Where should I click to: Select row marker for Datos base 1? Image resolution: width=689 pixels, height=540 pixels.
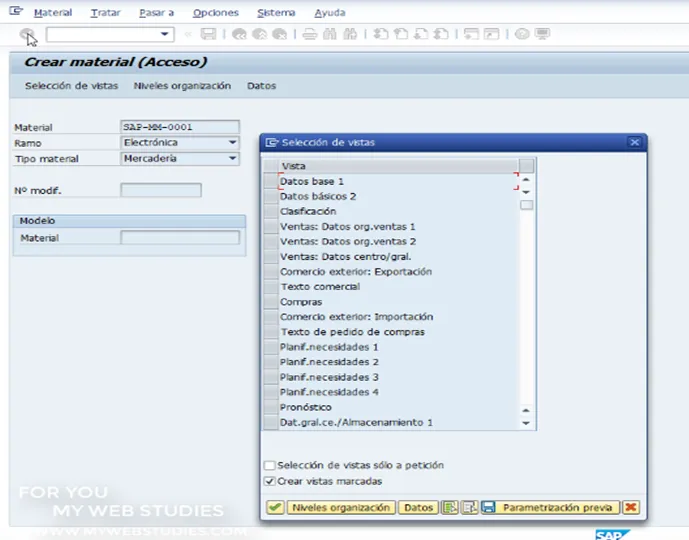pos(271,181)
